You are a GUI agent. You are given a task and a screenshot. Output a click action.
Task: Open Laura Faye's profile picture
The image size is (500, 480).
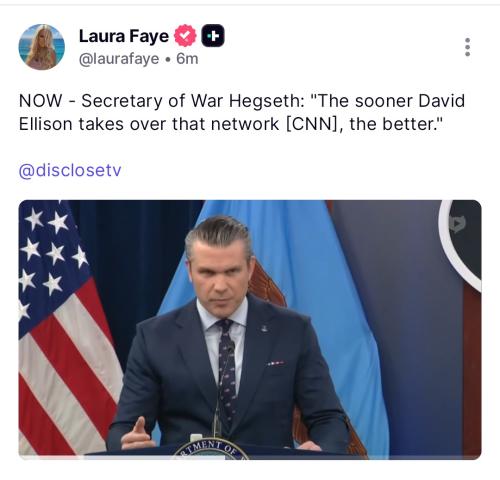[42, 47]
